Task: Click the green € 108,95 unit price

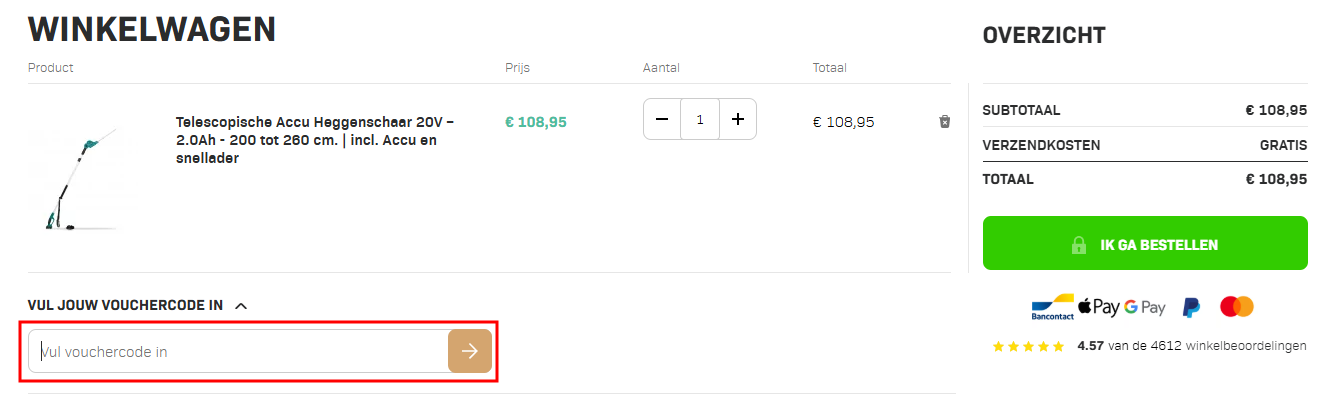Action: point(535,122)
